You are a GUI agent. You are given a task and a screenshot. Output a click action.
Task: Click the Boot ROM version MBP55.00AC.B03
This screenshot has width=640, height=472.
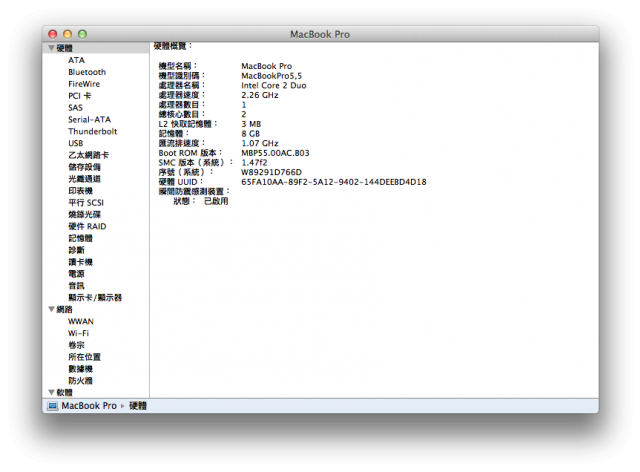tap(275, 153)
